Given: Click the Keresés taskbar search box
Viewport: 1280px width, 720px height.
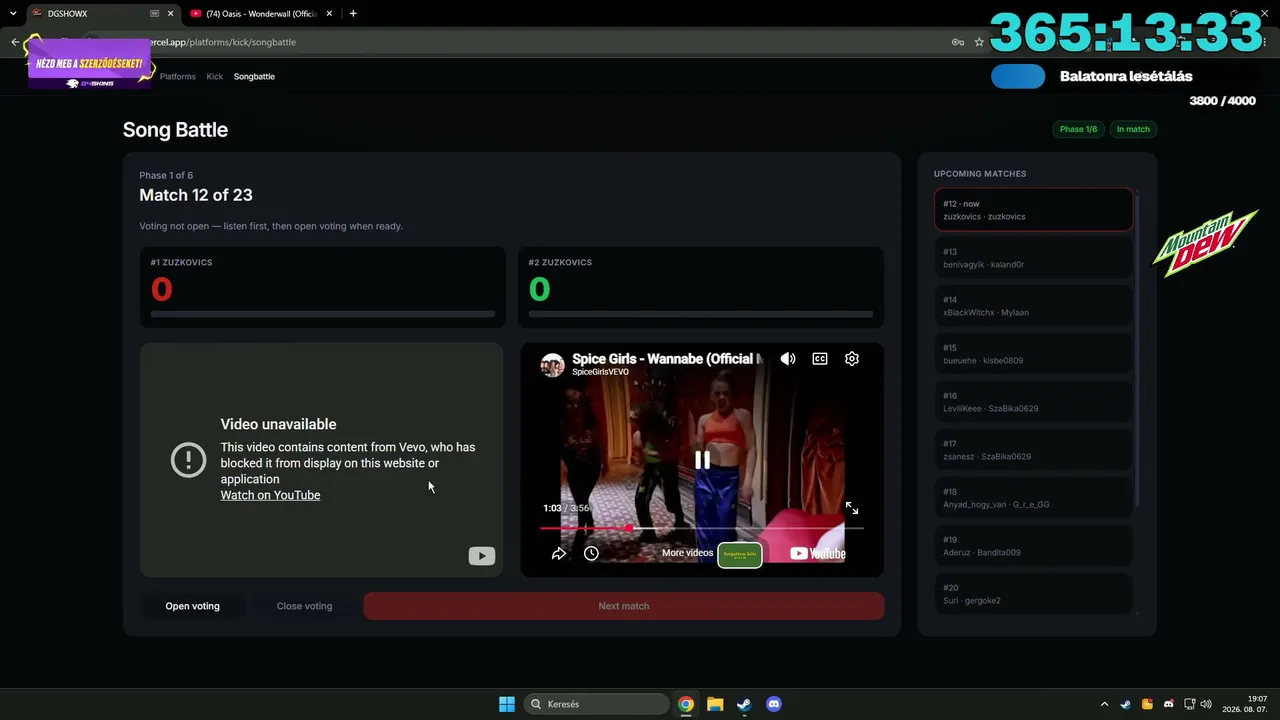Looking at the screenshot, I should (x=597, y=704).
